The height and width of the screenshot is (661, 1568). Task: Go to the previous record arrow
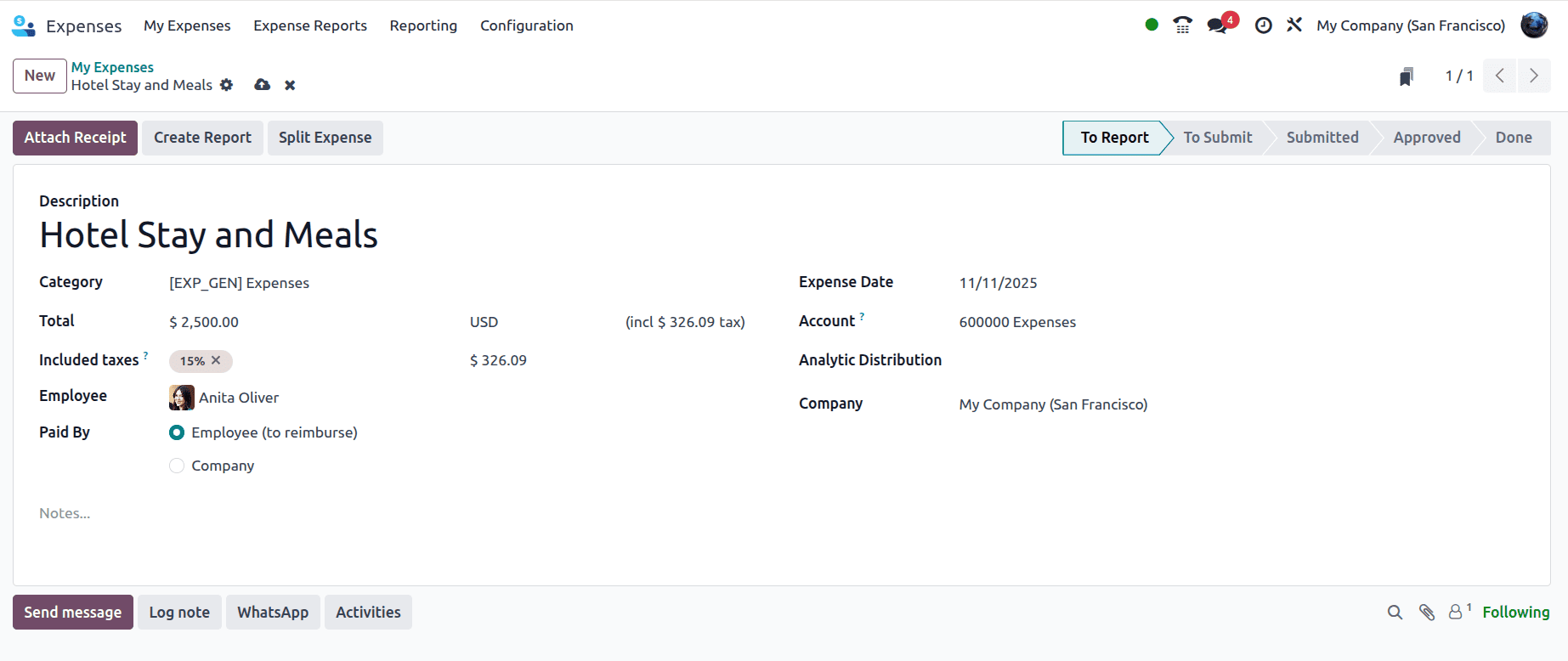[1500, 76]
